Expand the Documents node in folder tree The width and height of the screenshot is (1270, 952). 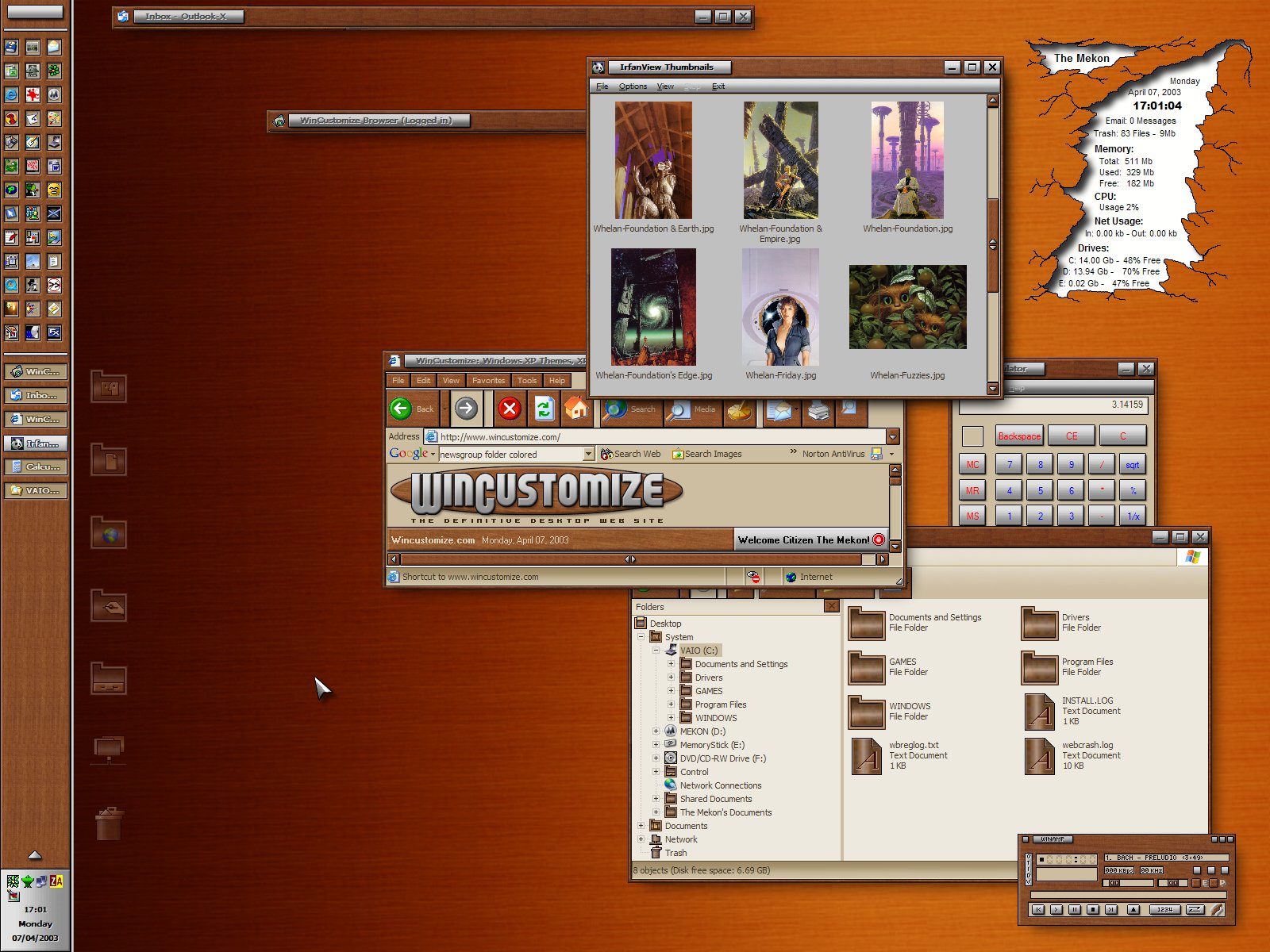[x=641, y=826]
